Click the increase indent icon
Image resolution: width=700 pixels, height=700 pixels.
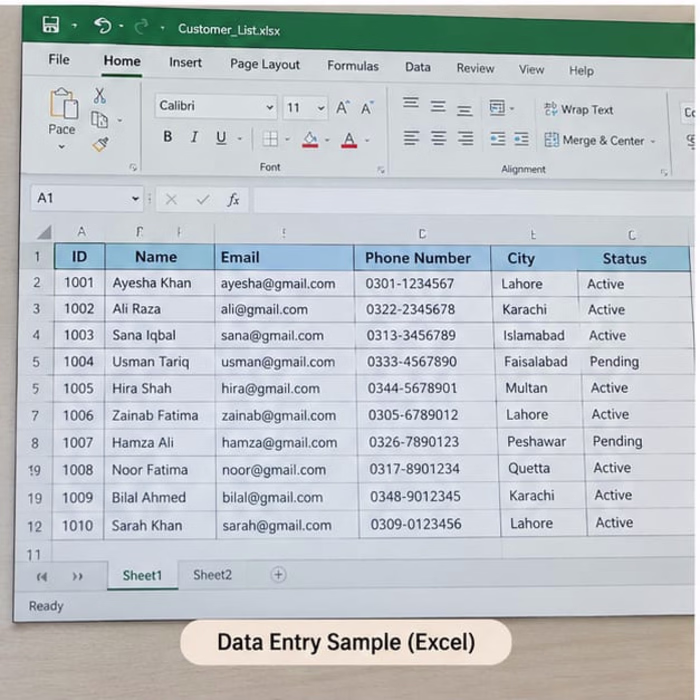521,139
